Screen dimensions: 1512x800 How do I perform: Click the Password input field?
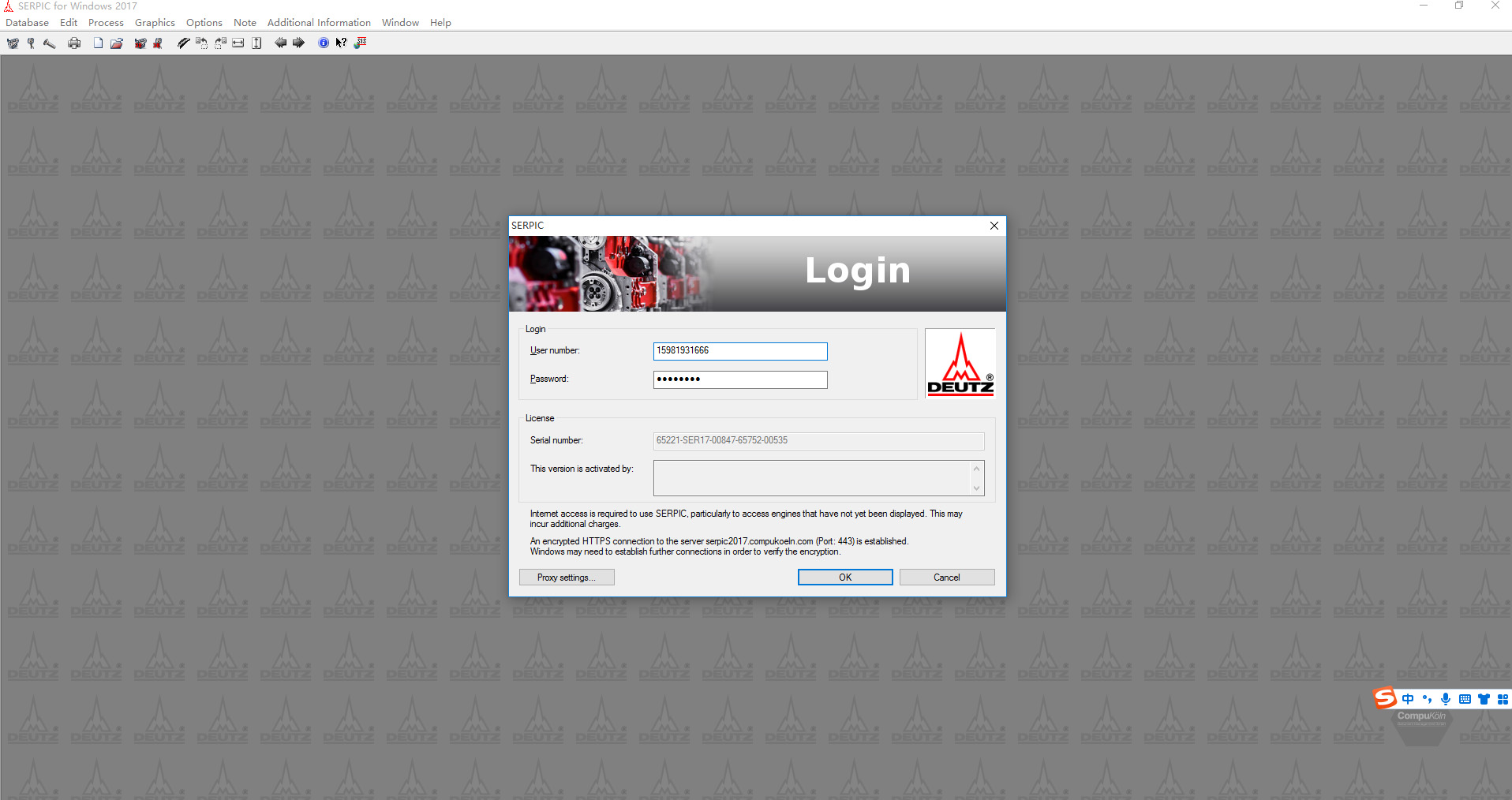(x=739, y=379)
